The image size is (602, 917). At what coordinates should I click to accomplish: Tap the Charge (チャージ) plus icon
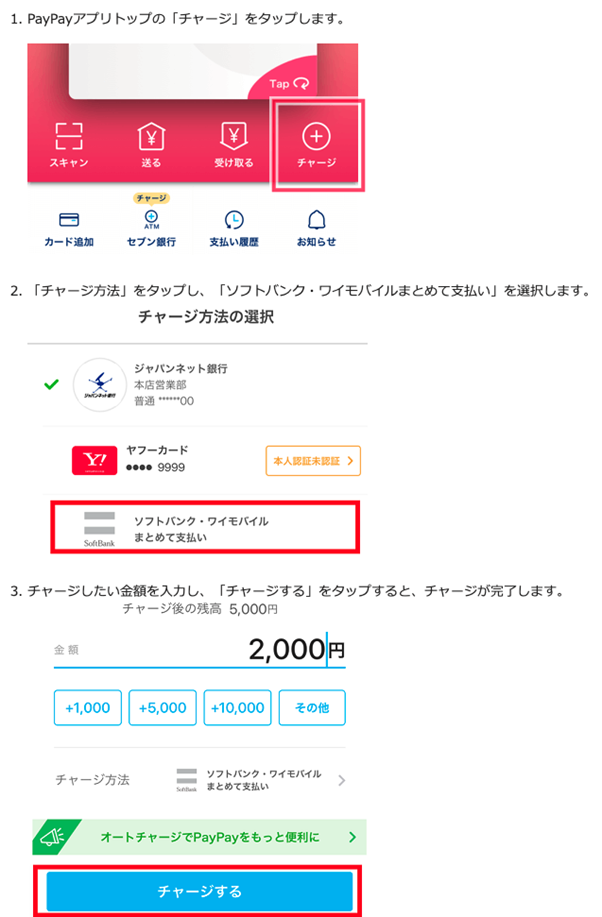(x=317, y=136)
